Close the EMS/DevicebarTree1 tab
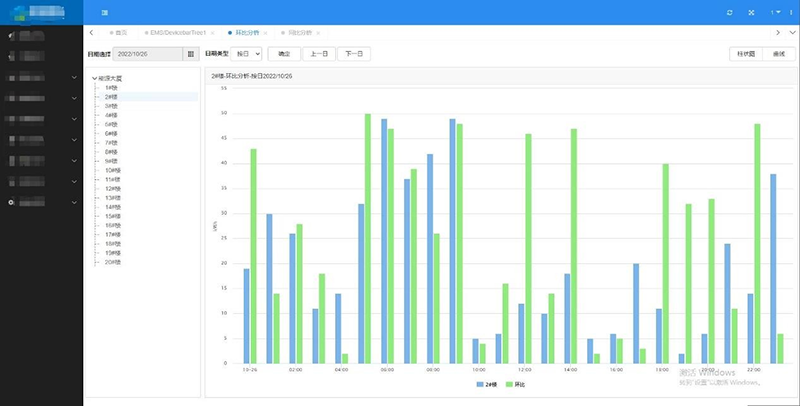This screenshot has height=406, width=800. click(214, 33)
